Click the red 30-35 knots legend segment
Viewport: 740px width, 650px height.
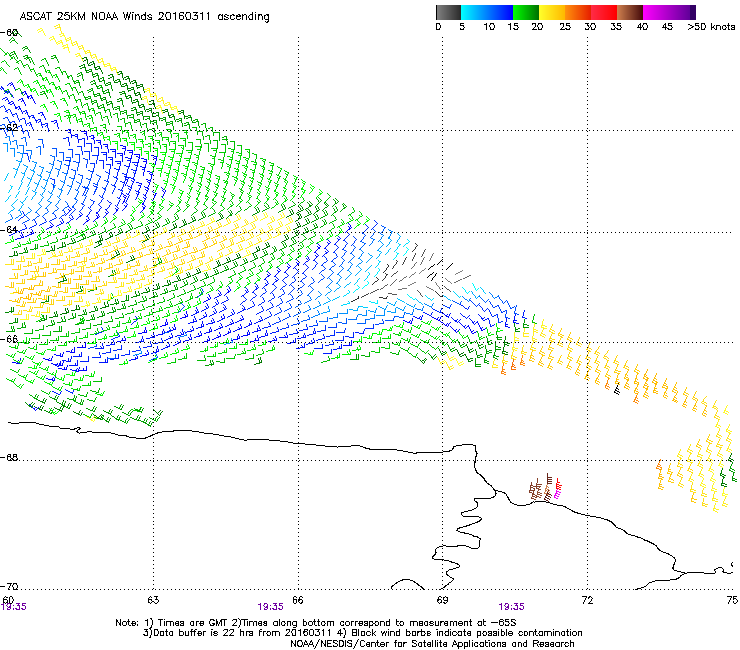604,12
